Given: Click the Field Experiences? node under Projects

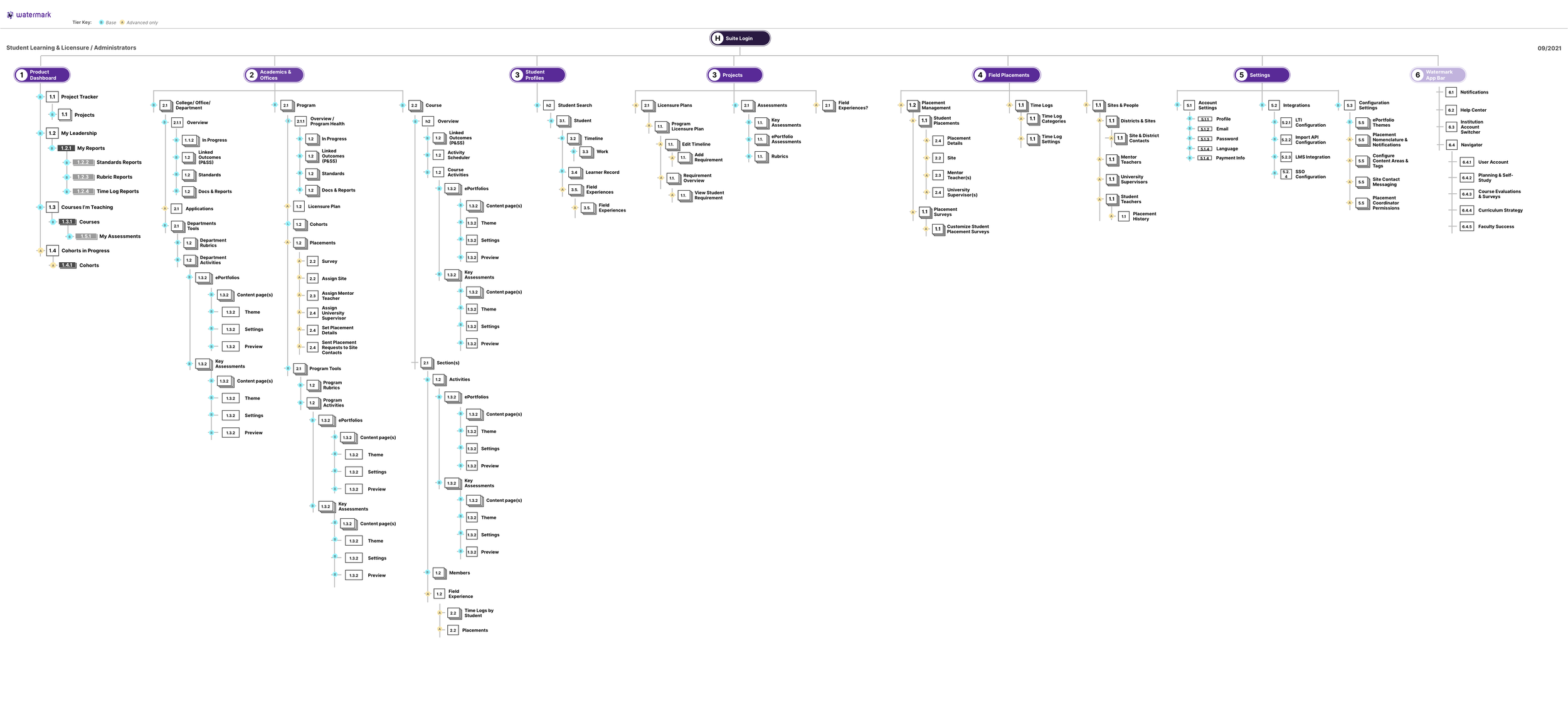Looking at the screenshot, I should pyautogui.click(x=852, y=105).
